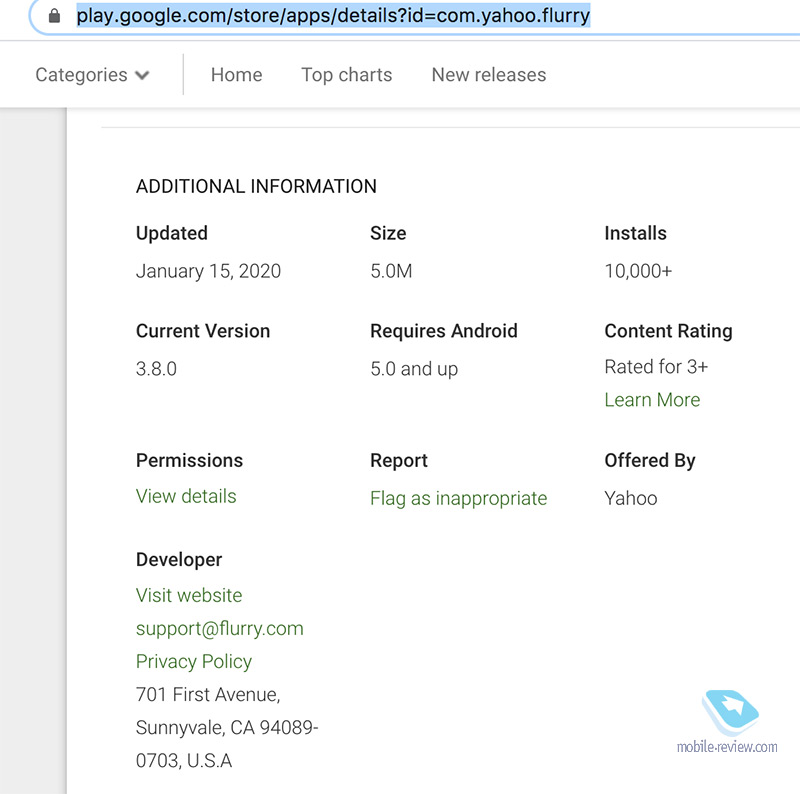Image resolution: width=800 pixels, height=794 pixels.
Task: Select the Content Rating label
Action: (668, 331)
